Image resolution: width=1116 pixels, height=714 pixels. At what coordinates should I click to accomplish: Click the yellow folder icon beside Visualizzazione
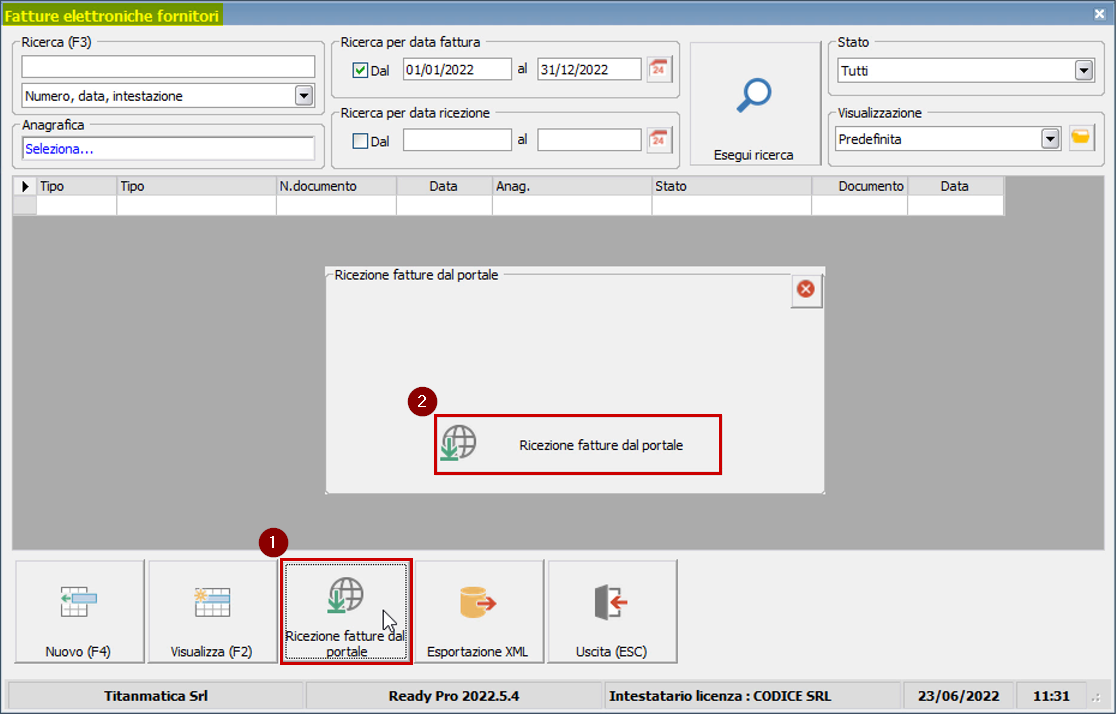[1081, 137]
